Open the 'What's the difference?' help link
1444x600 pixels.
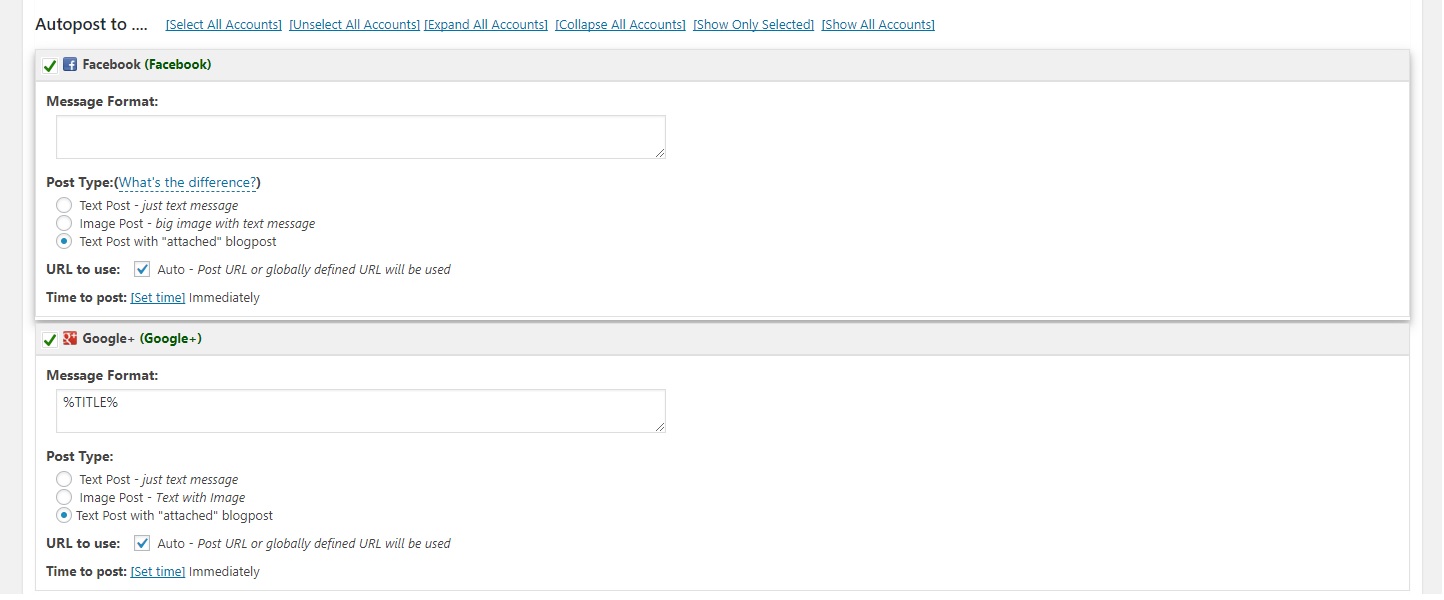[x=188, y=183]
